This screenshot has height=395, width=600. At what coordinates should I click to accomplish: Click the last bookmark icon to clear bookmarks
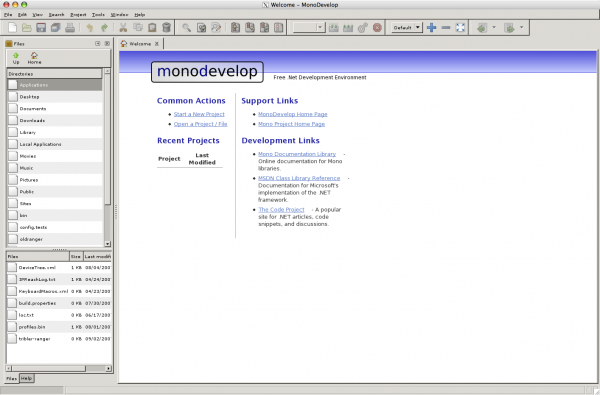click(279, 28)
